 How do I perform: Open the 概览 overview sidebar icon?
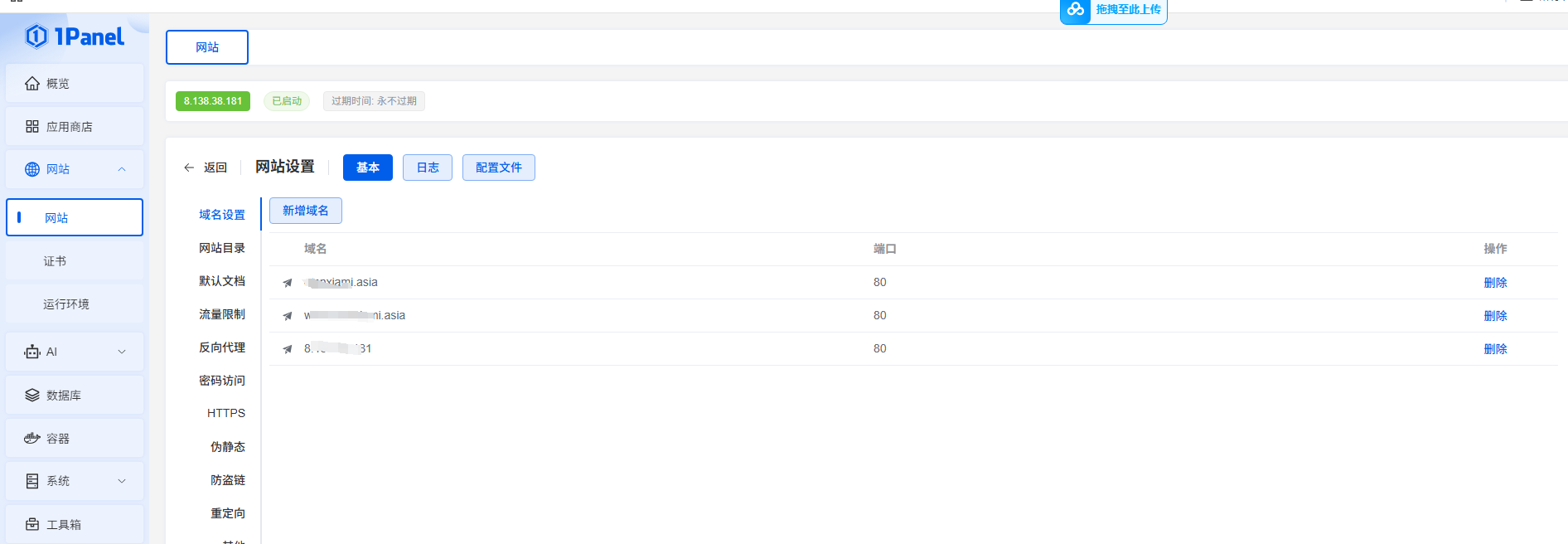click(x=31, y=83)
